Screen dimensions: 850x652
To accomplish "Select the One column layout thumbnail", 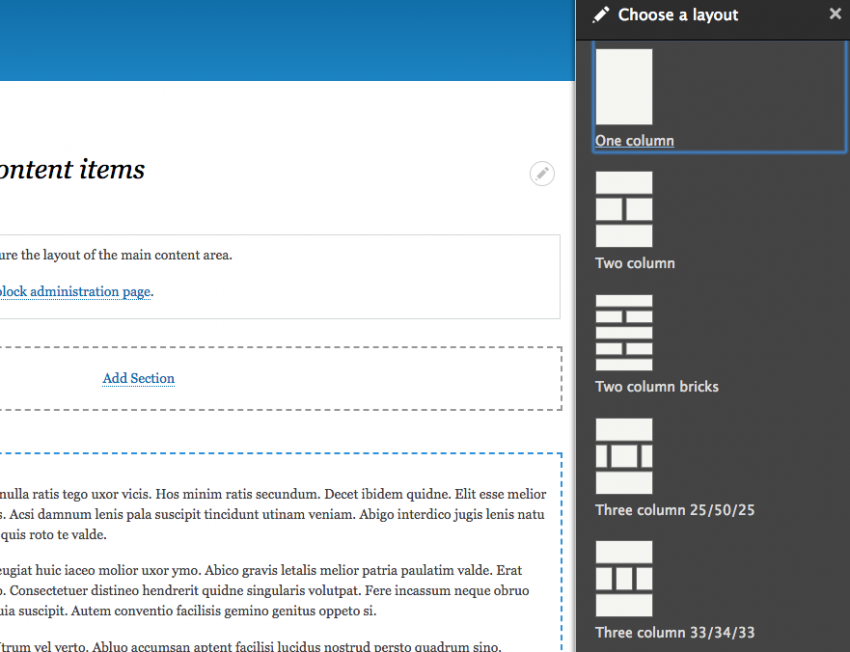I will pos(624,86).
